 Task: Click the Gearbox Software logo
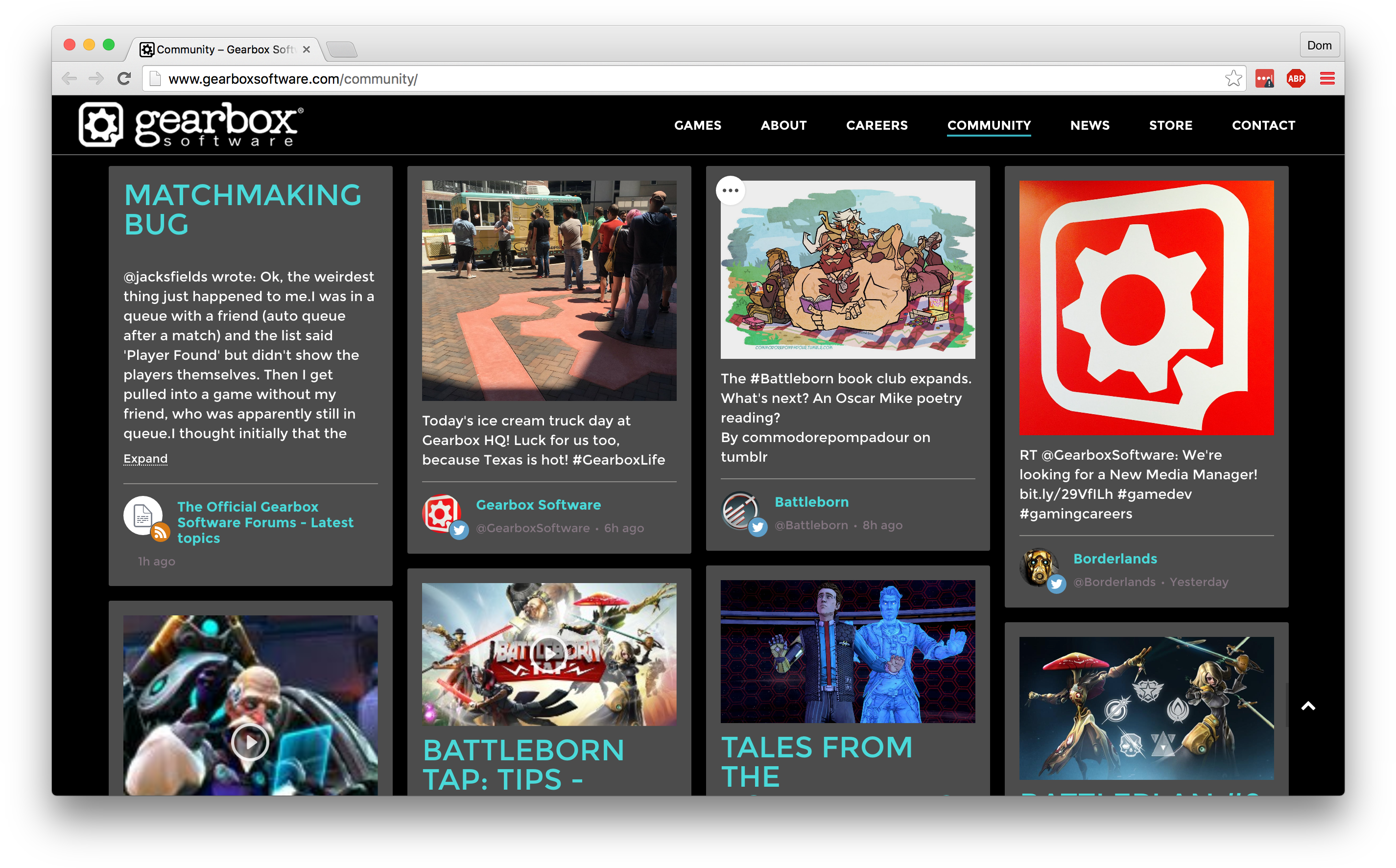[191, 124]
